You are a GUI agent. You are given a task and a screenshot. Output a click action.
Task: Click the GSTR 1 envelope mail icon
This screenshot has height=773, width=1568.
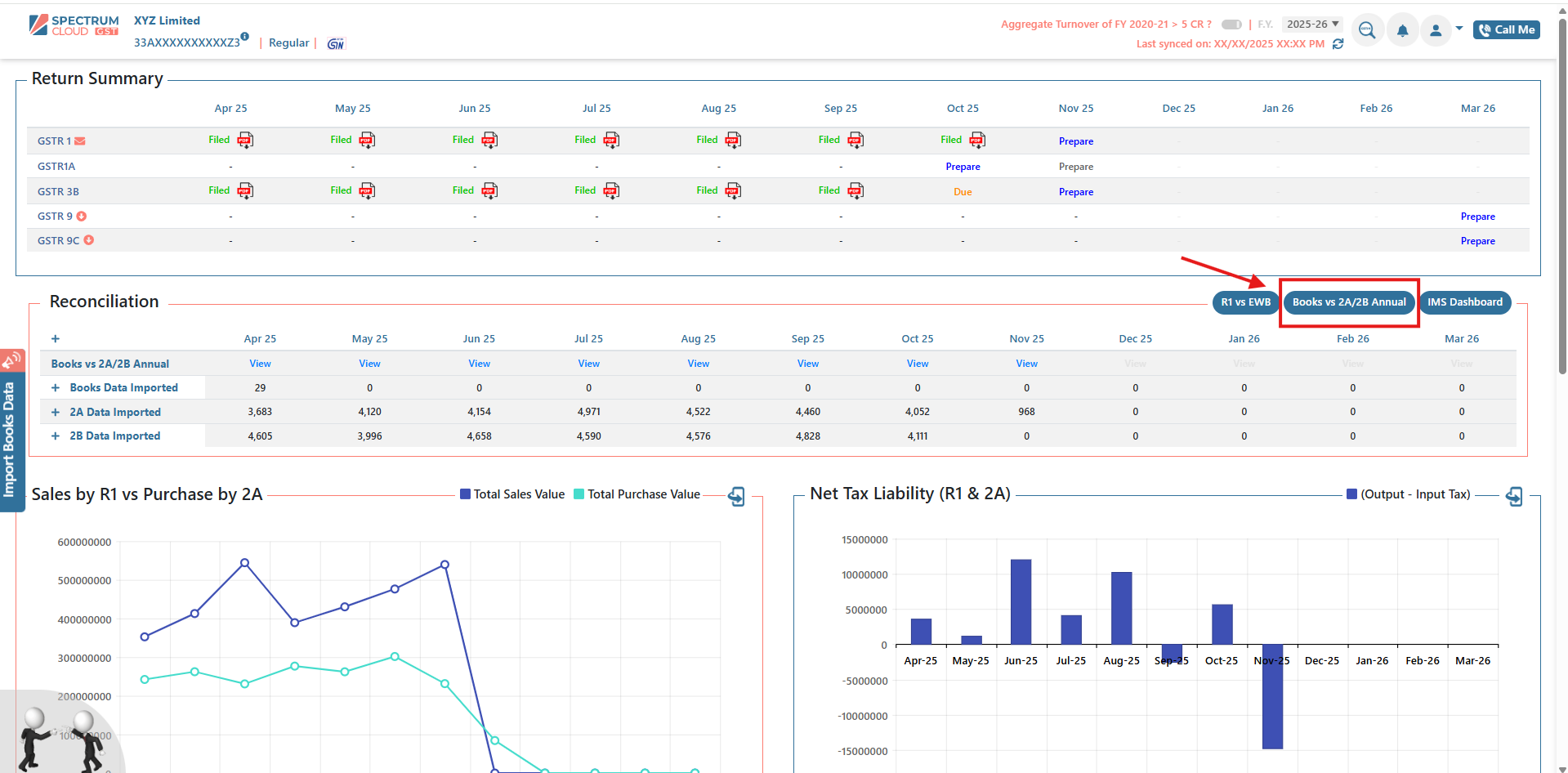80,141
